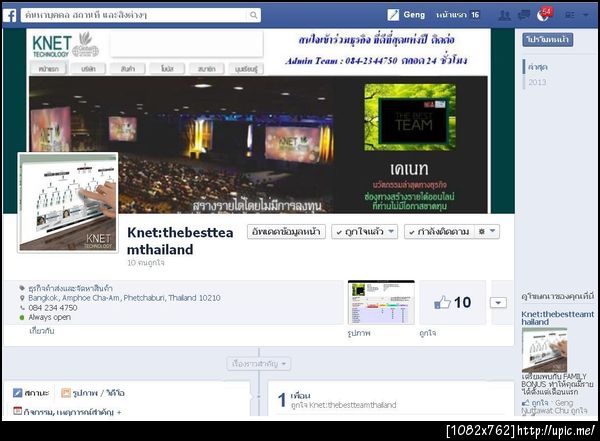Click the business category link
Image resolution: width=600 pixels, height=441 pixels.
pos(70,288)
